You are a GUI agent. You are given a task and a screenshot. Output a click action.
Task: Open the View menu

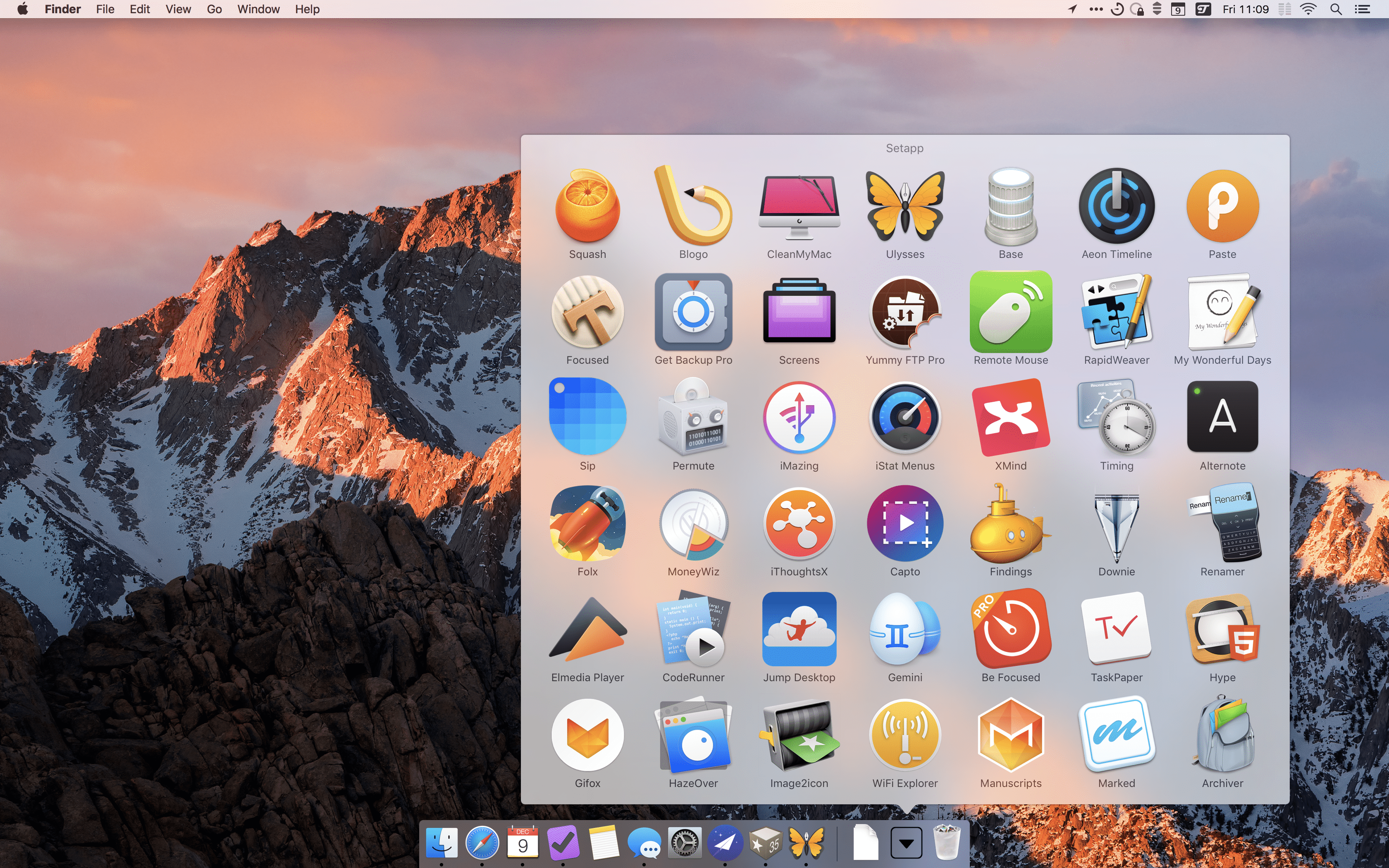click(x=178, y=9)
